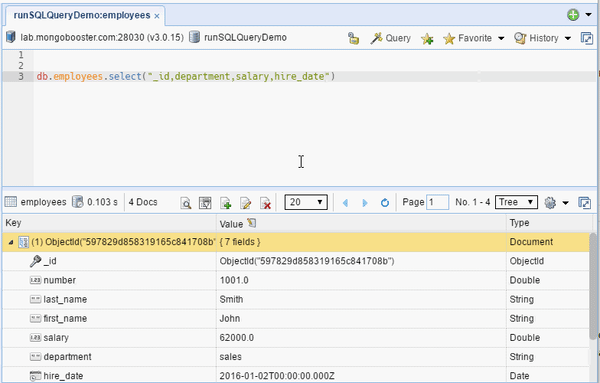Select the hire_date field row
This screenshot has width=600, height=383.
296,375
